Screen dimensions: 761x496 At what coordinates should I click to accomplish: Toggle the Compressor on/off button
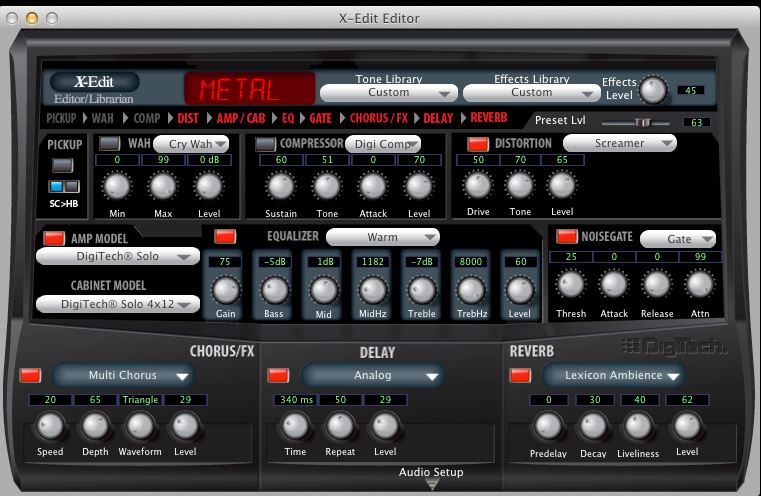pyautogui.click(x=265, y=144)
